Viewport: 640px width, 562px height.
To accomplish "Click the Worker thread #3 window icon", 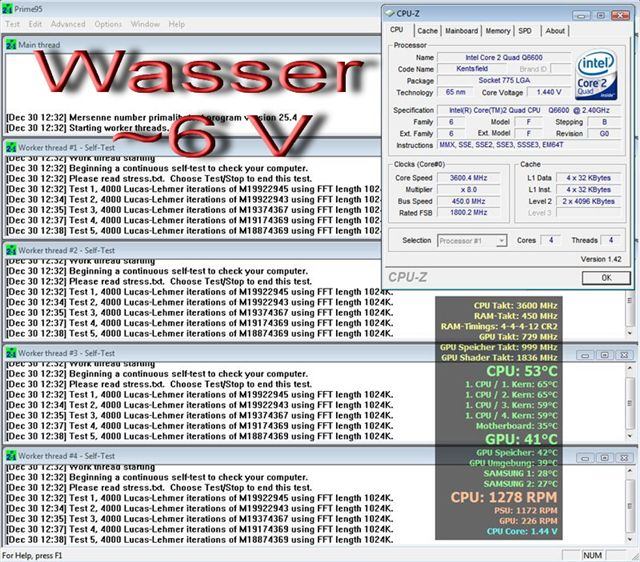I will [x=11, y=353].
